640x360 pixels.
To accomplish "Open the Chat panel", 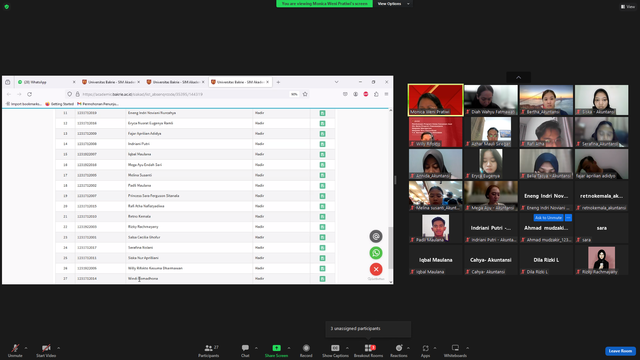I will coord(245,350).
